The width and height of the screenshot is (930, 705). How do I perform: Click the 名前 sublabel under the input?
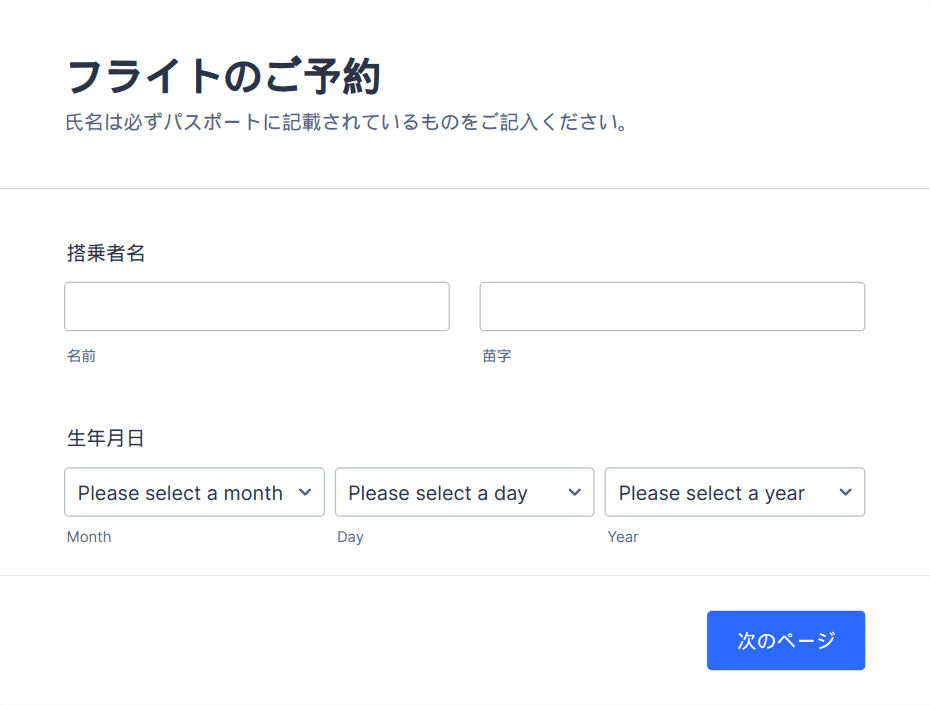pos(81,356)
